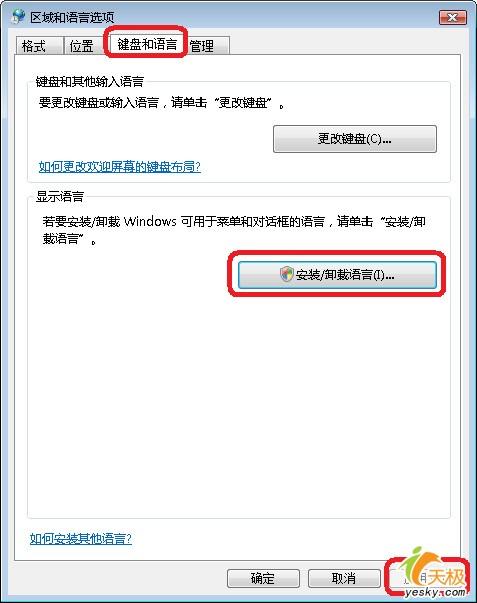Click the 键盘和其他输入语言 group label
Screen dimensions: 477x603
(90, 82)
